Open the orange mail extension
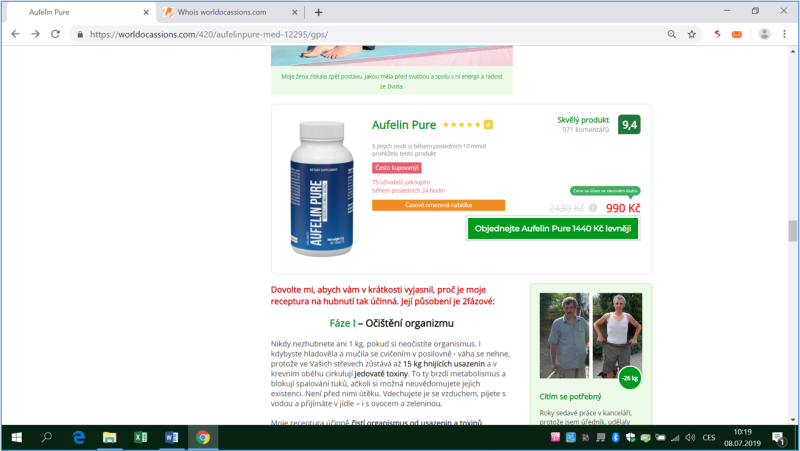 tap(737, 34)
